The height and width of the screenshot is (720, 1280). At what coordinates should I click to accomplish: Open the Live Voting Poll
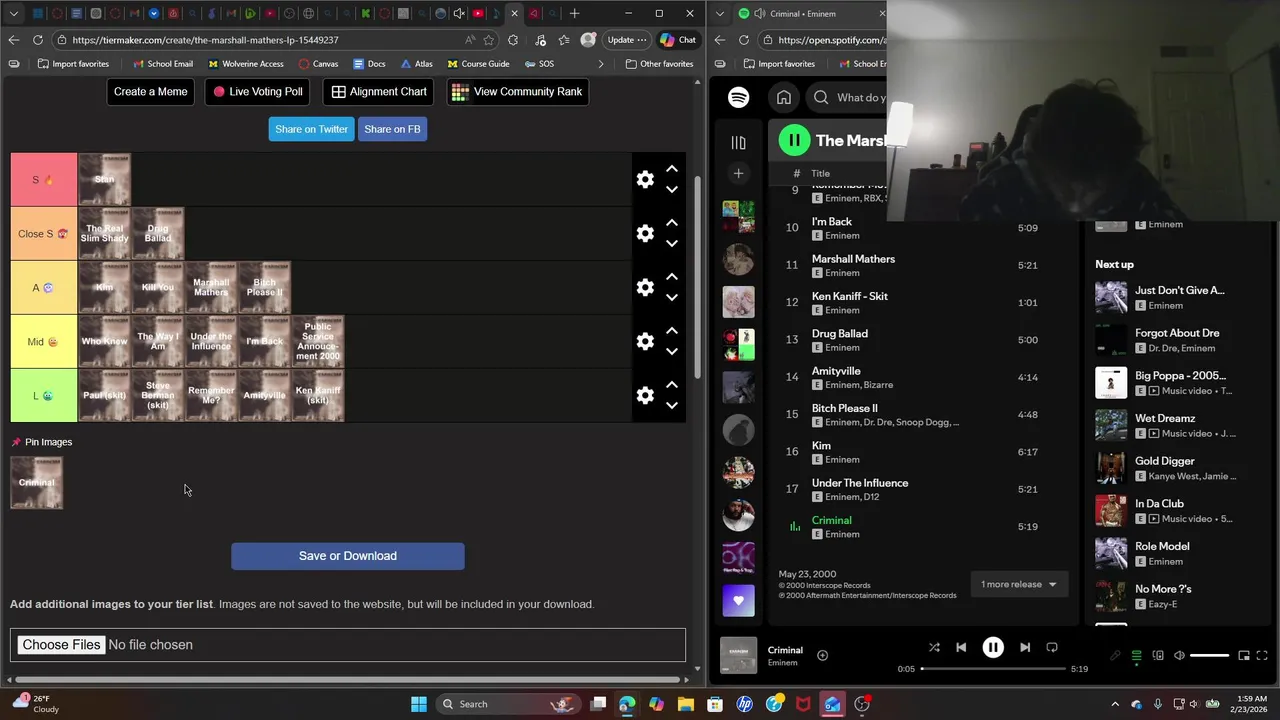257,92
